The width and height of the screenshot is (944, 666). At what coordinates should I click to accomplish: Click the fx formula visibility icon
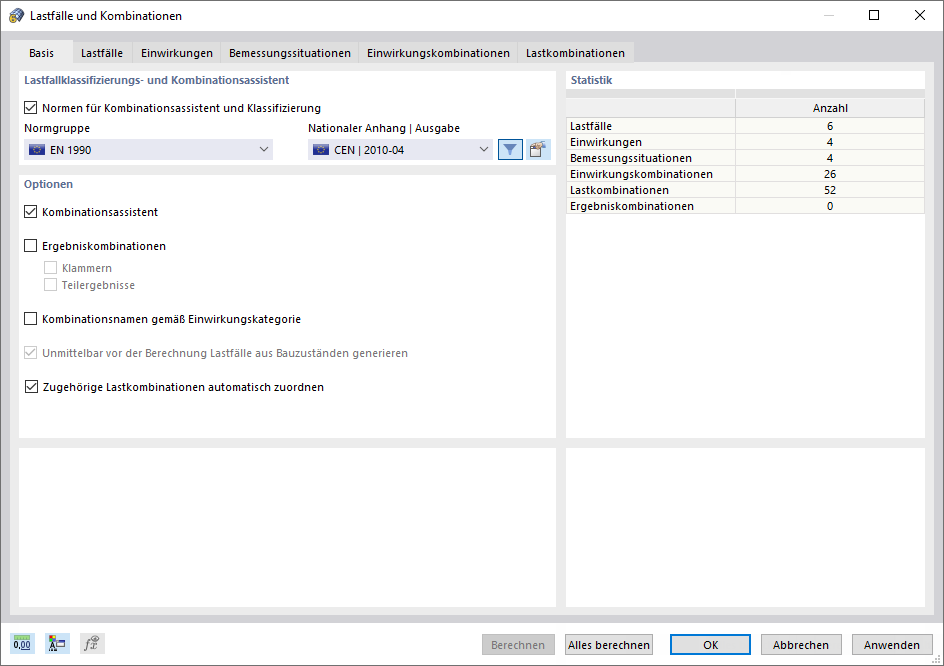coord(91,643)
